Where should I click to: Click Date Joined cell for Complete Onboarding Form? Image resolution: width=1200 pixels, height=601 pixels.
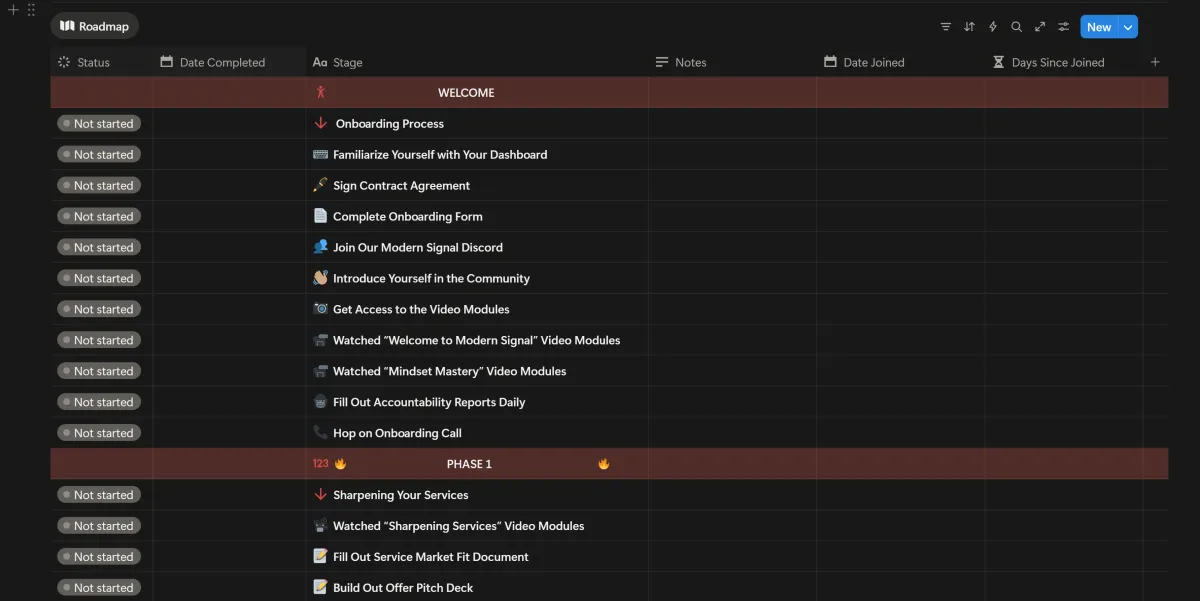tap(900, 217)
